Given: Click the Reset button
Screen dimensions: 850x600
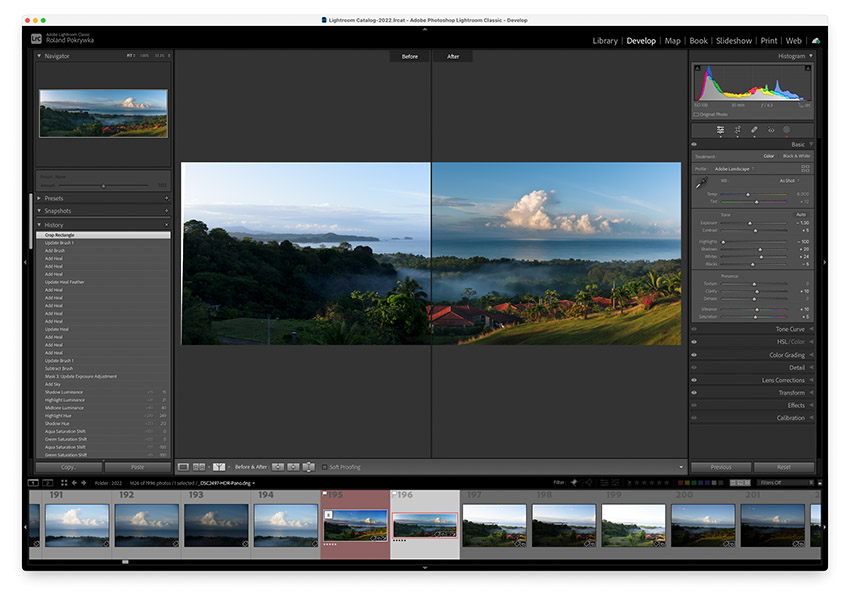Looking at the screenshot, I should click(784, 467).
